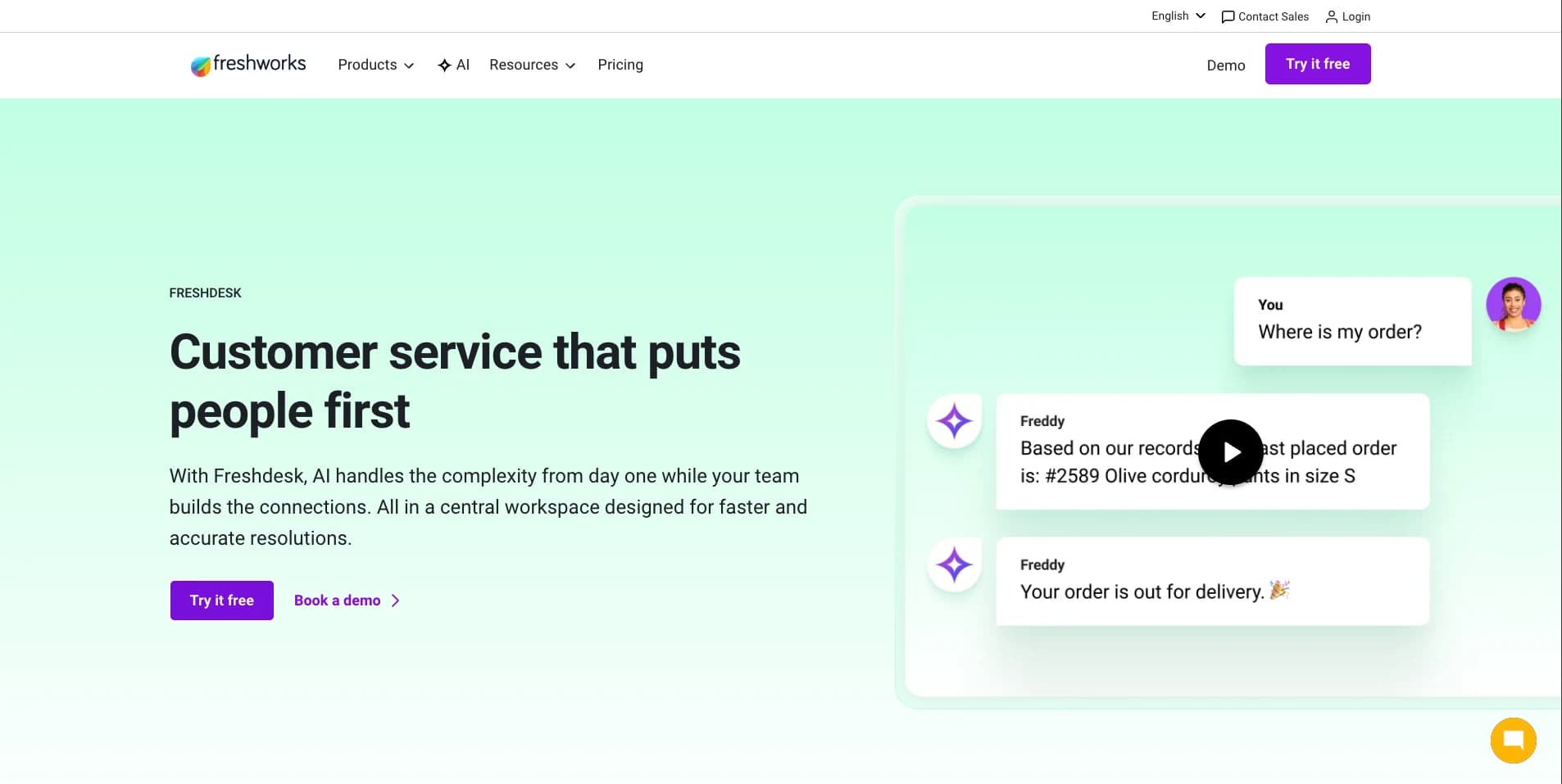
Task: Play the Freddy demo video
Action: (1231, 452)
